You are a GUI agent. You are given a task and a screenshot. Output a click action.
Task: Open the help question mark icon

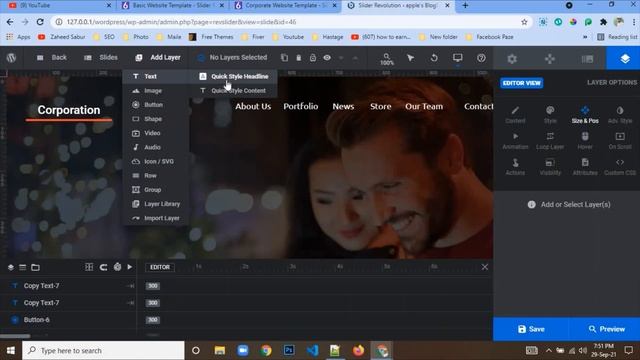tap(481, 58)
